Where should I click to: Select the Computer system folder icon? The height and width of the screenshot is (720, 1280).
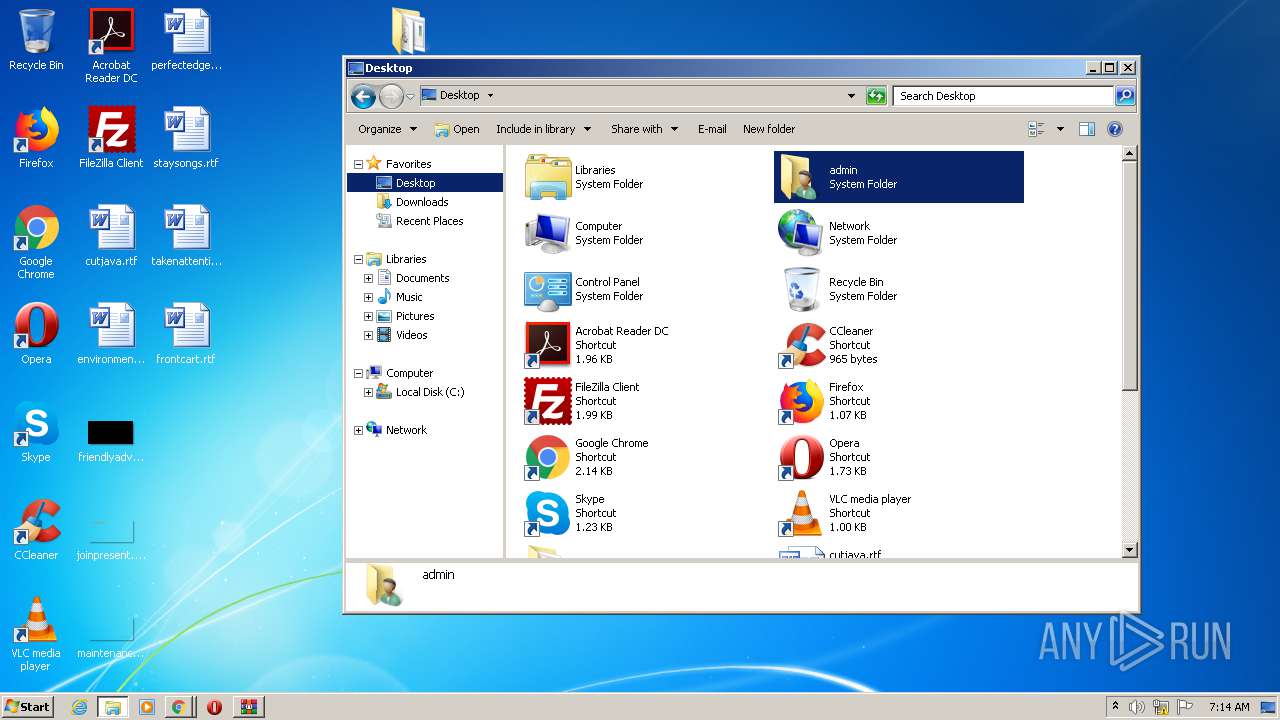point(547,233)
